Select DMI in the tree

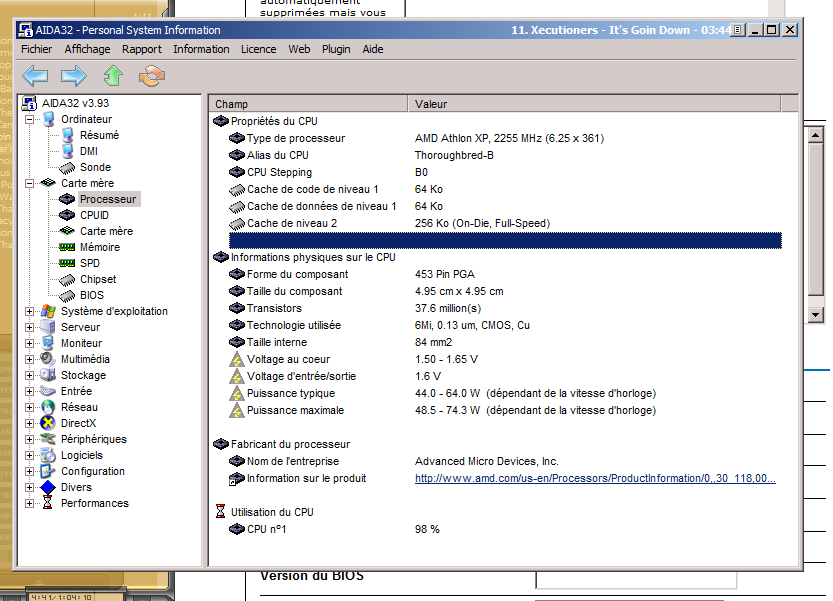(89, 151)
